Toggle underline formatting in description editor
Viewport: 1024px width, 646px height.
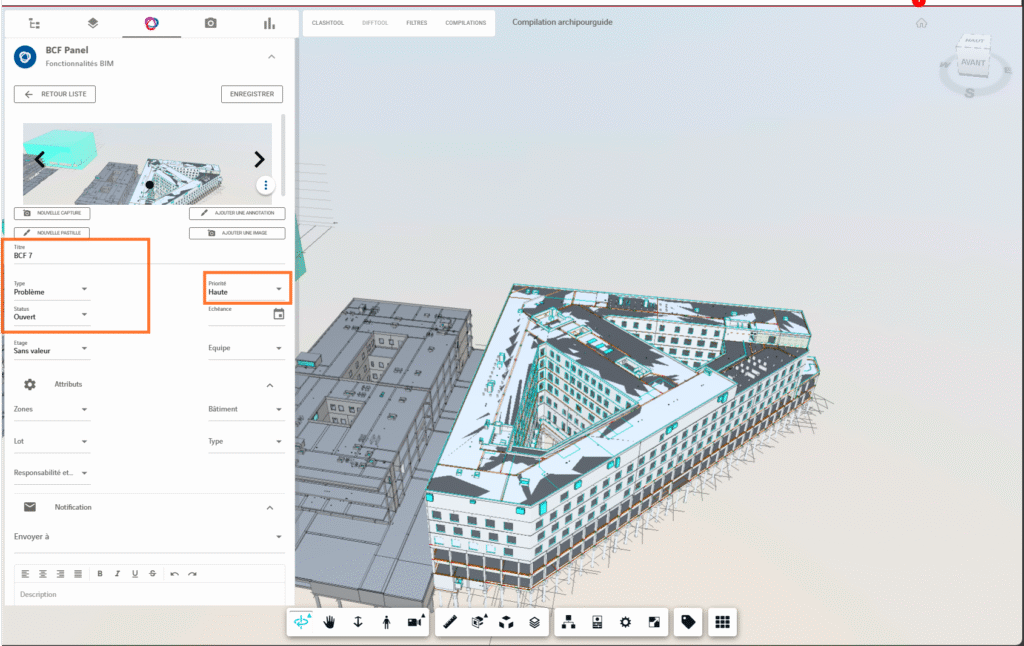pos(135,574)
